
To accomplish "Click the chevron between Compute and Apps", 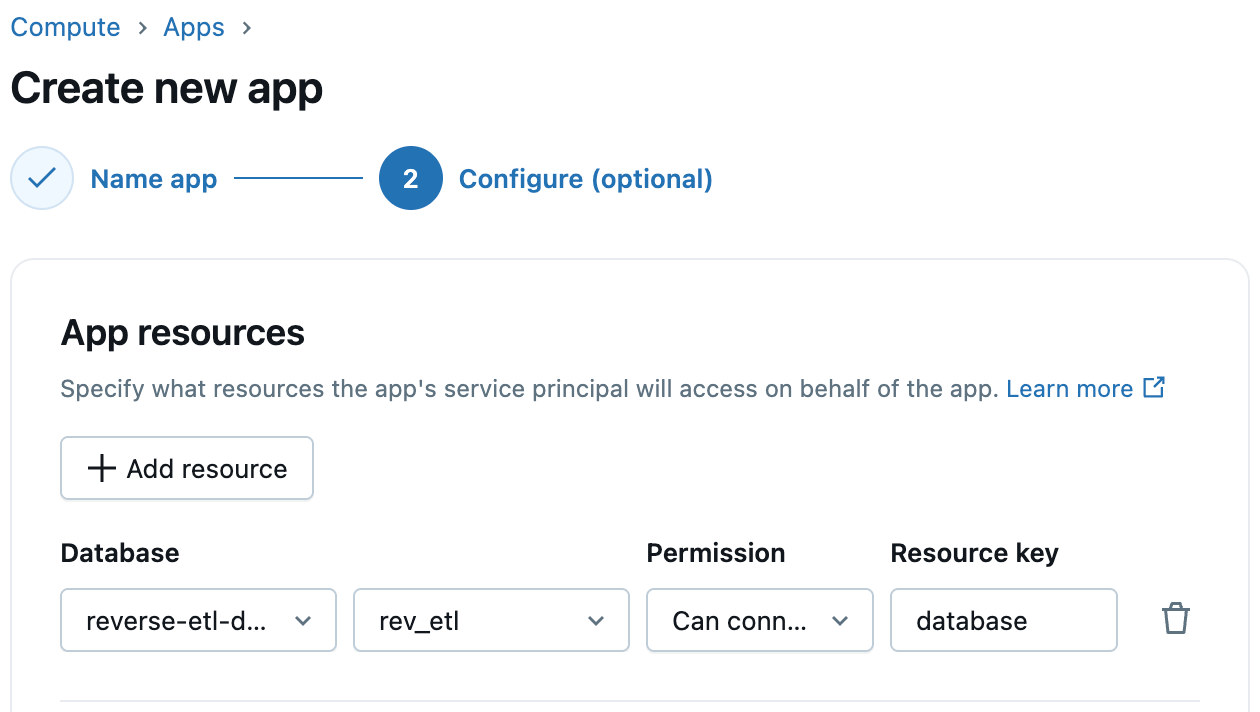I will (x=142, y=27).
